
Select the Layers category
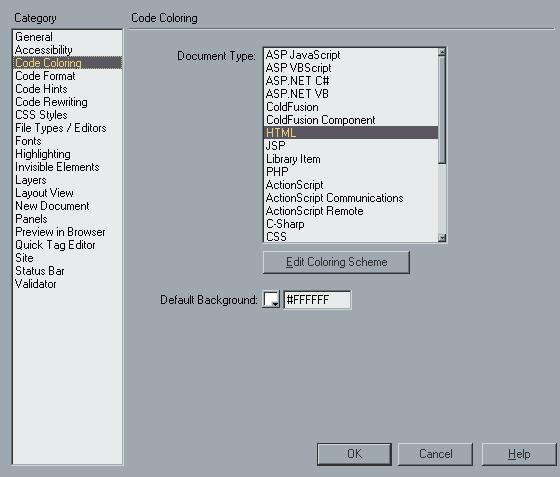point(68,180)
